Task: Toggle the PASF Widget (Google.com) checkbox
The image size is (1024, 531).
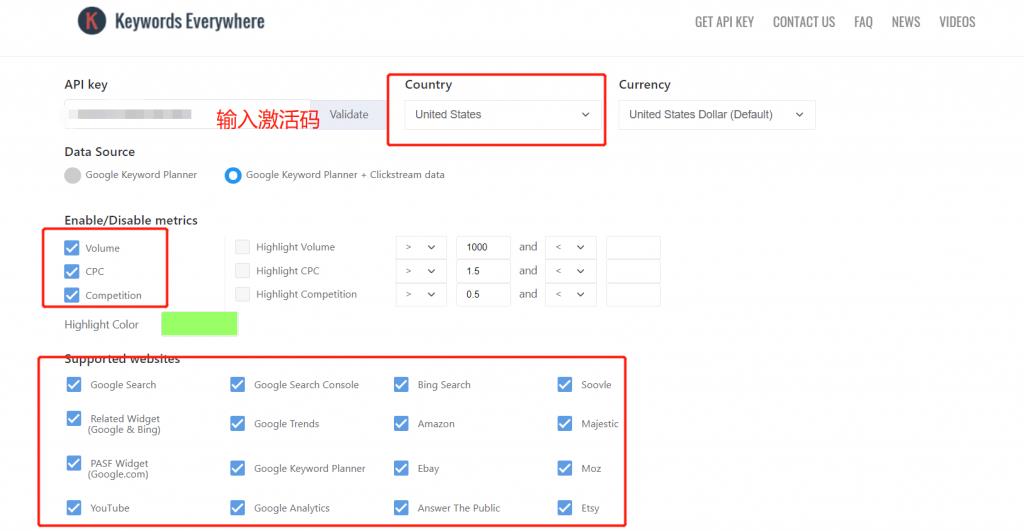Action: 74,464
